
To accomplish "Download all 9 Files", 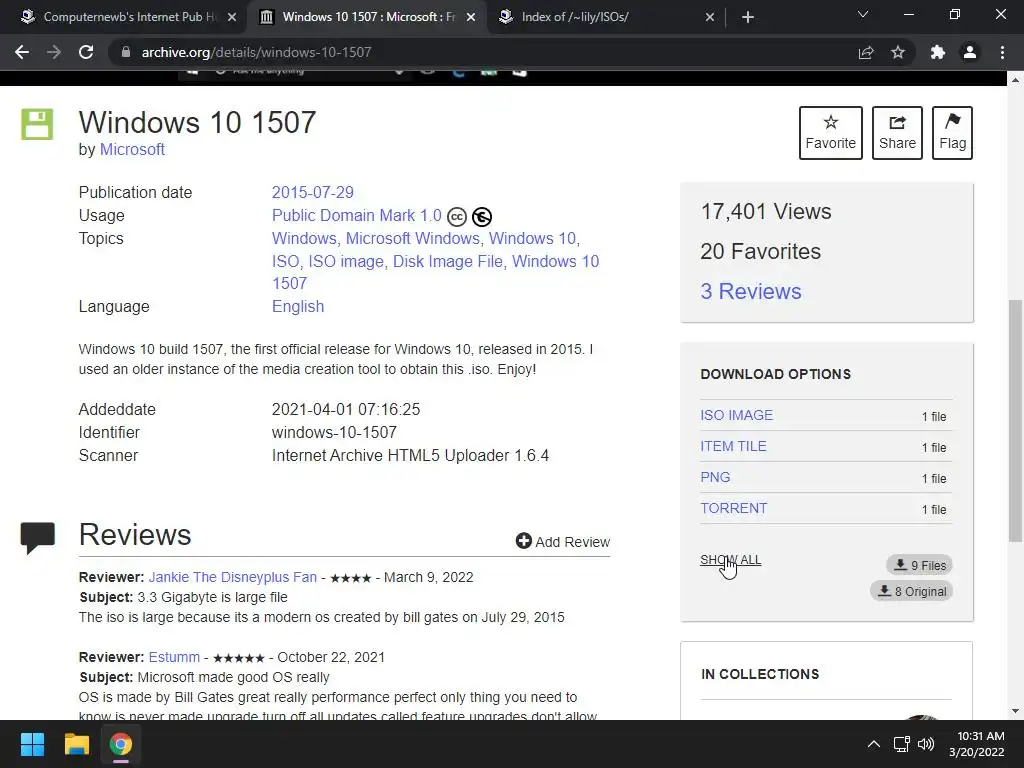I will pos(920,565).
